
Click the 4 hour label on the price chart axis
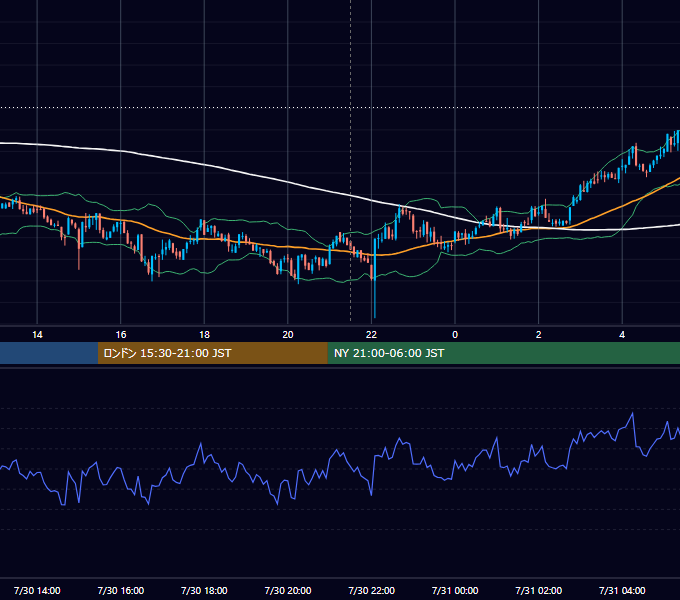[622, 335]
